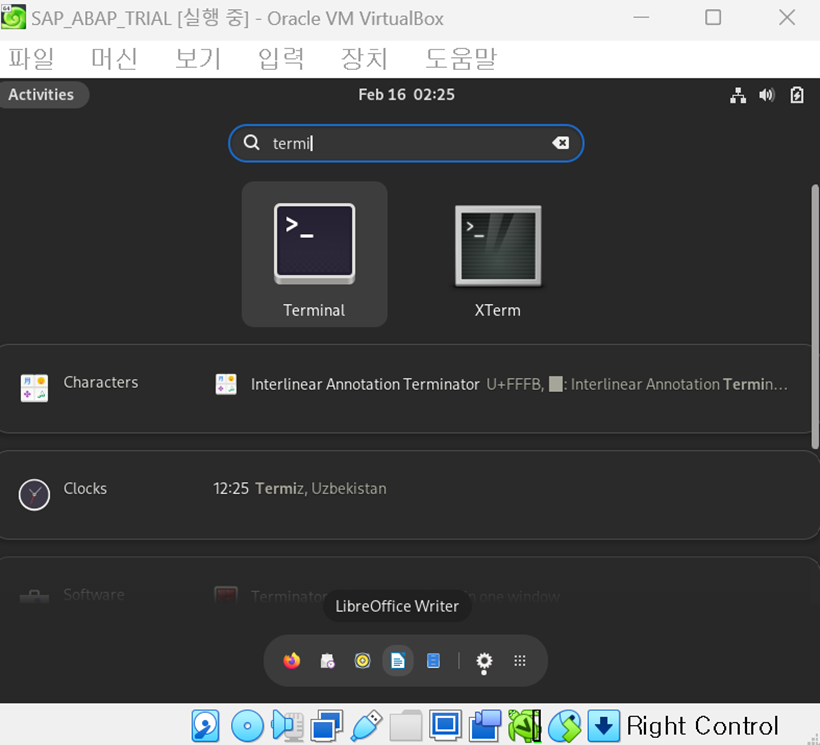
Task: Click the magnifier icon in the search bar
Action: pyautogui.click(x=252, y=143)
